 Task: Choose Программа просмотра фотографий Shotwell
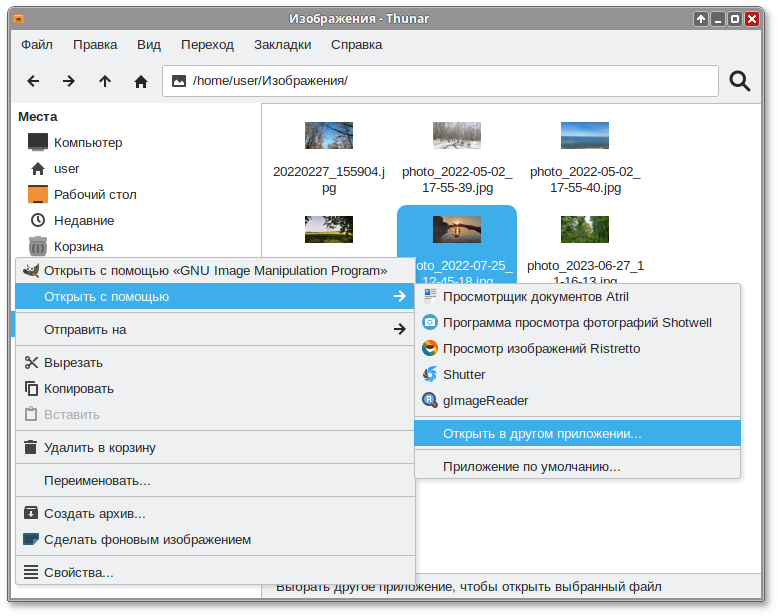[x=577, y=322]
